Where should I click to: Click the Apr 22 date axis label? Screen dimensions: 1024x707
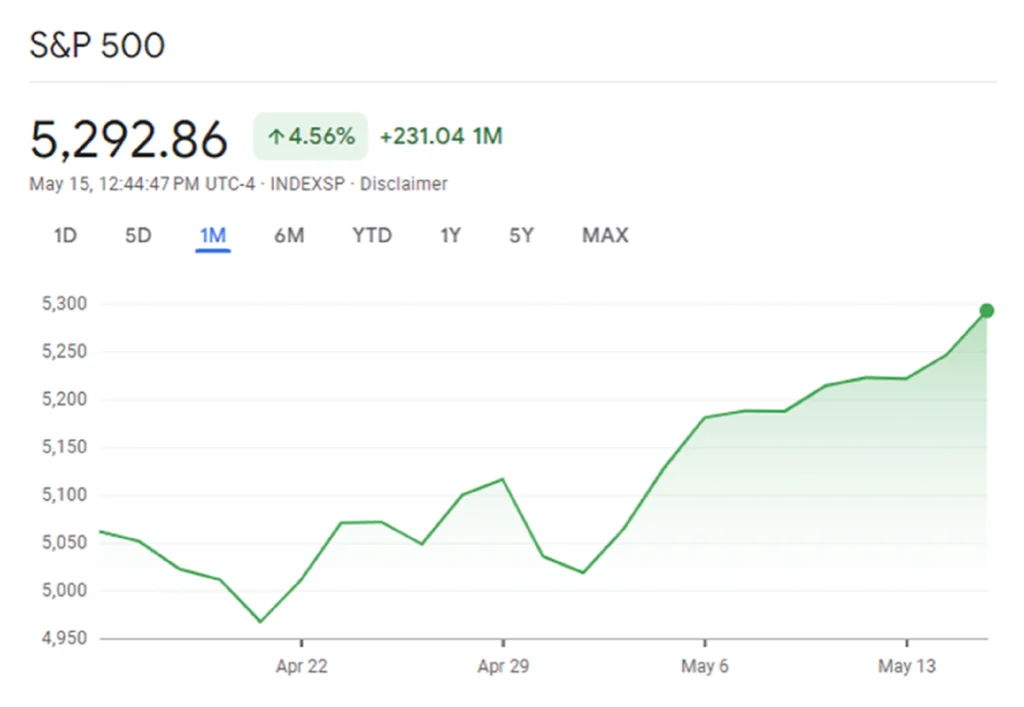pos(301,667)
